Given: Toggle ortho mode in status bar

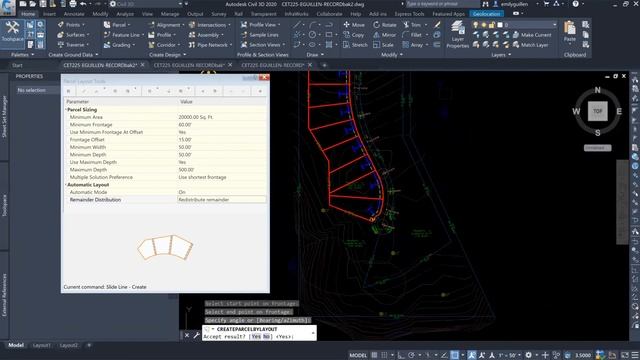Looking at the screenshot, I should coord(401,355).
